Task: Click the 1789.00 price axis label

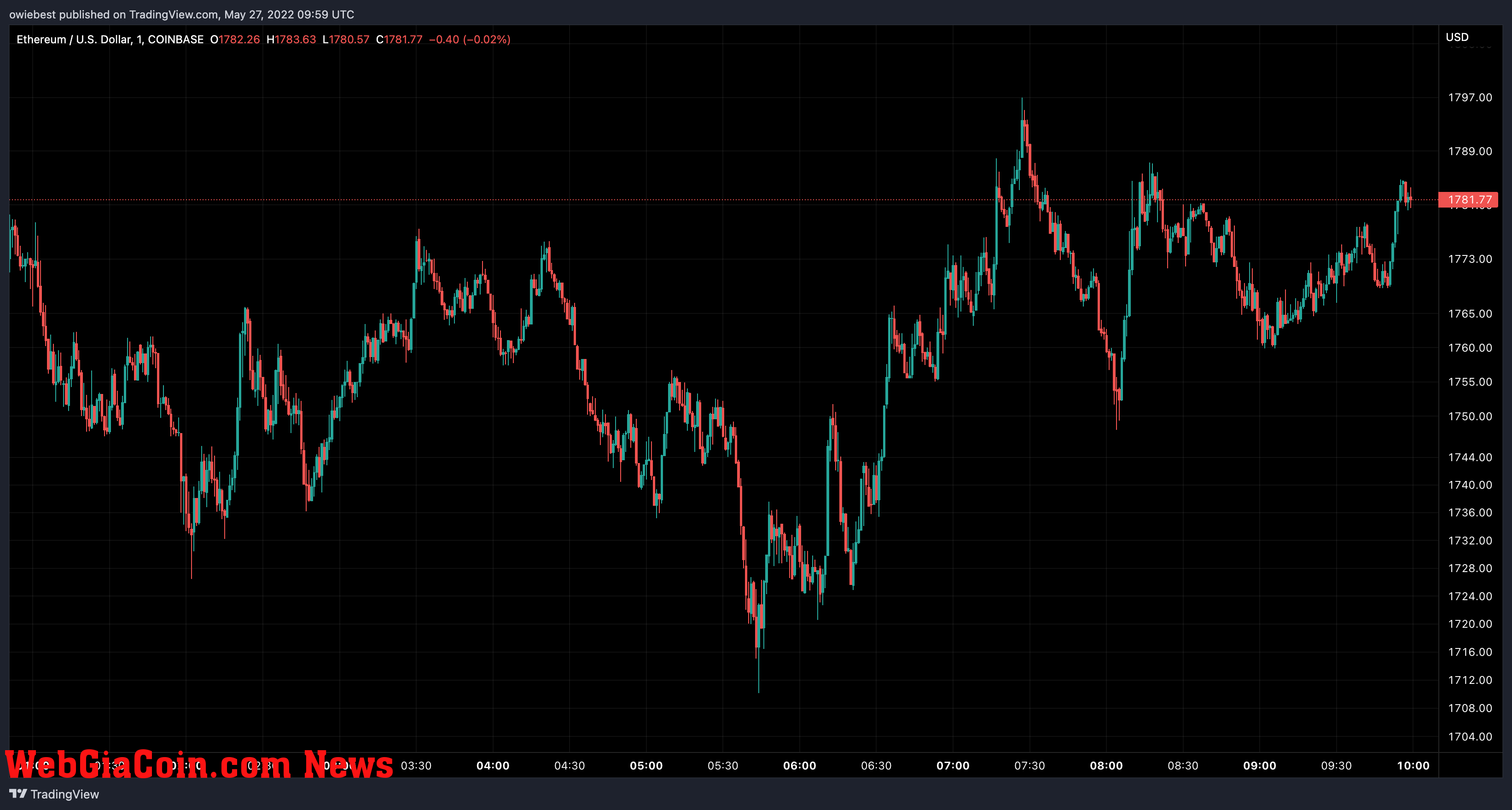Action: coord(1470,151)
